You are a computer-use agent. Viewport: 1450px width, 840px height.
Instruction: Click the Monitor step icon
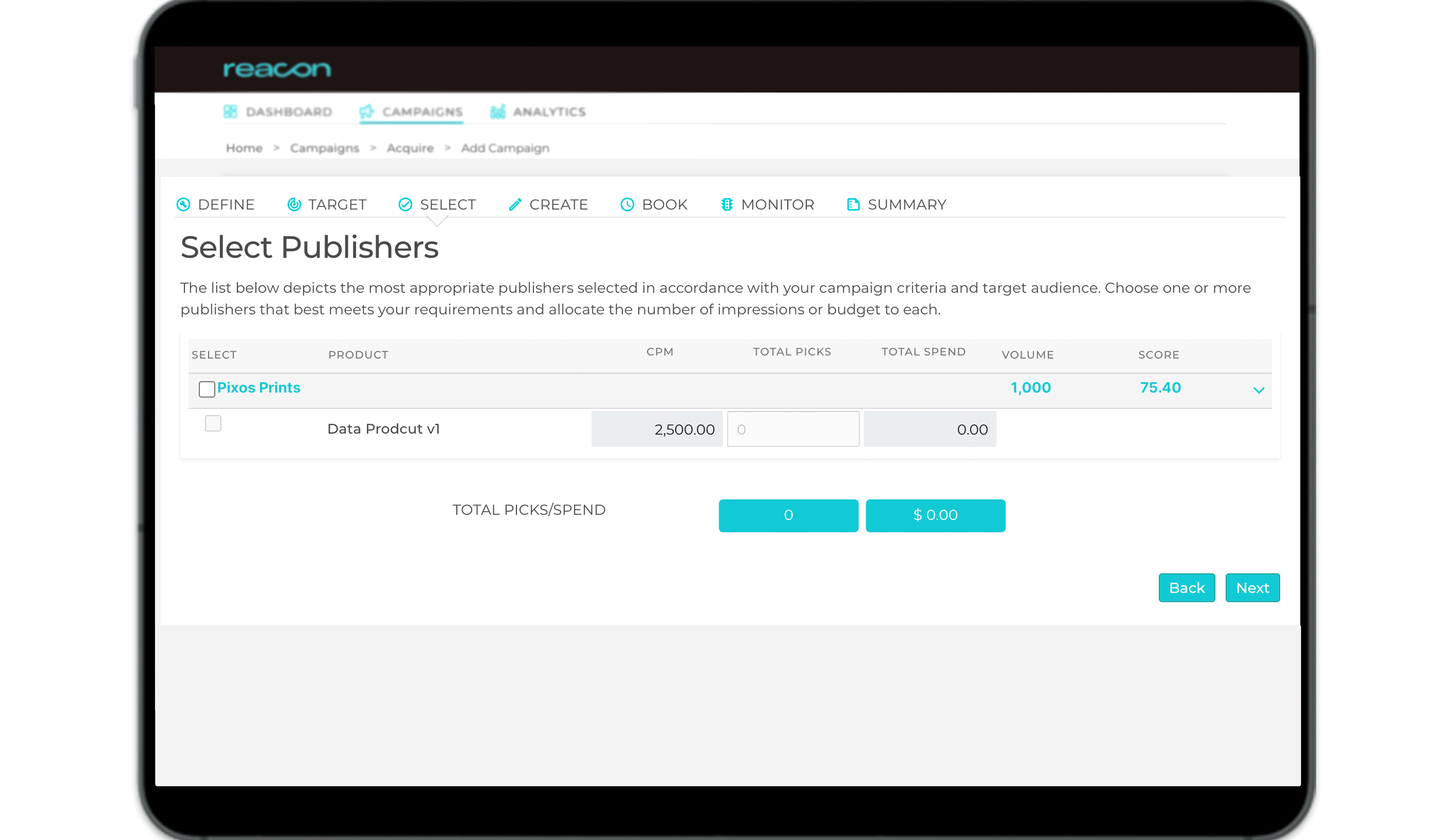(727, 205)
